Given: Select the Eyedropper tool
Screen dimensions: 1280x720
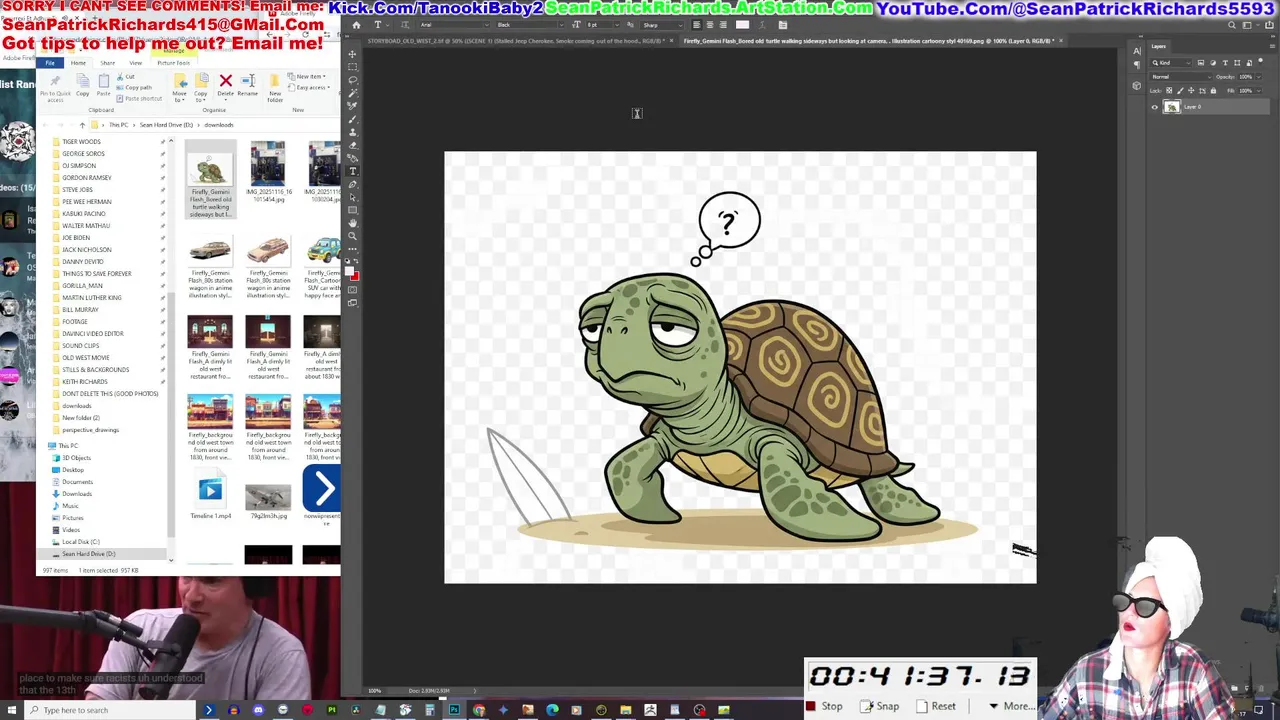Looking at the screenshot, I should pyautogui.click(x=352, y=106).
